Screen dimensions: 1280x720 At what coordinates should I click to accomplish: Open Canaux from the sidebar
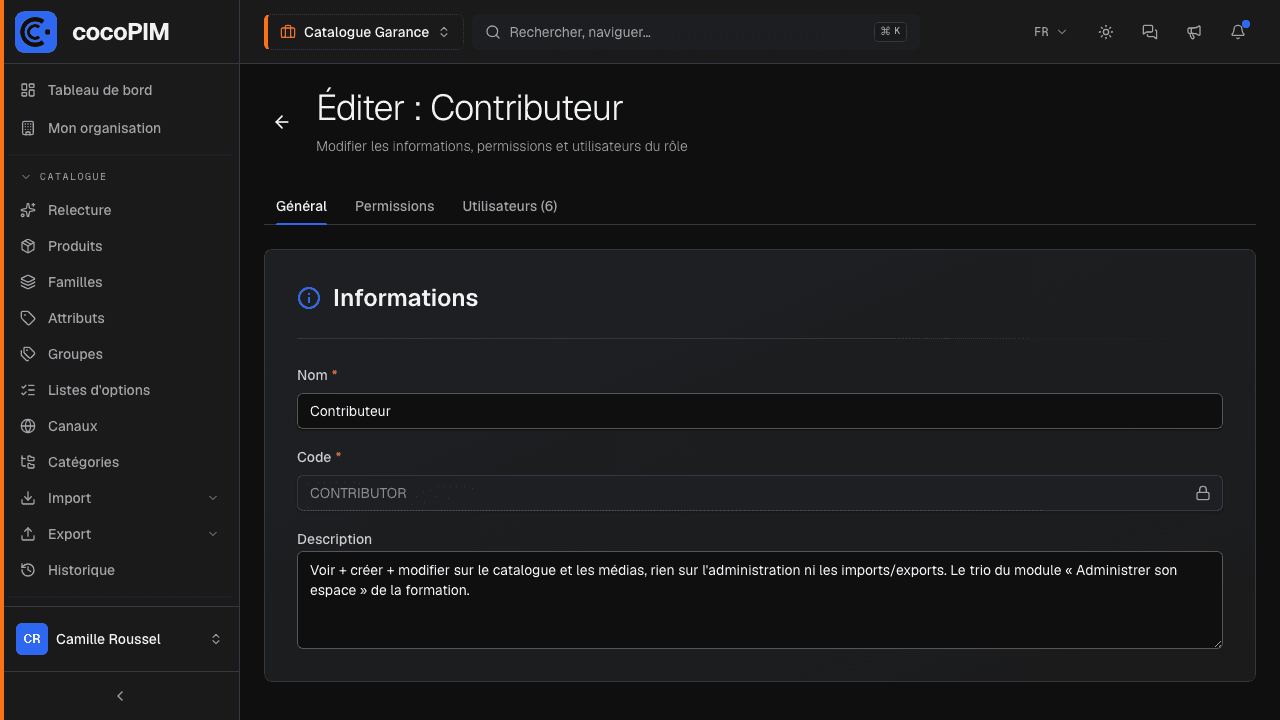(x=120, y=426)
